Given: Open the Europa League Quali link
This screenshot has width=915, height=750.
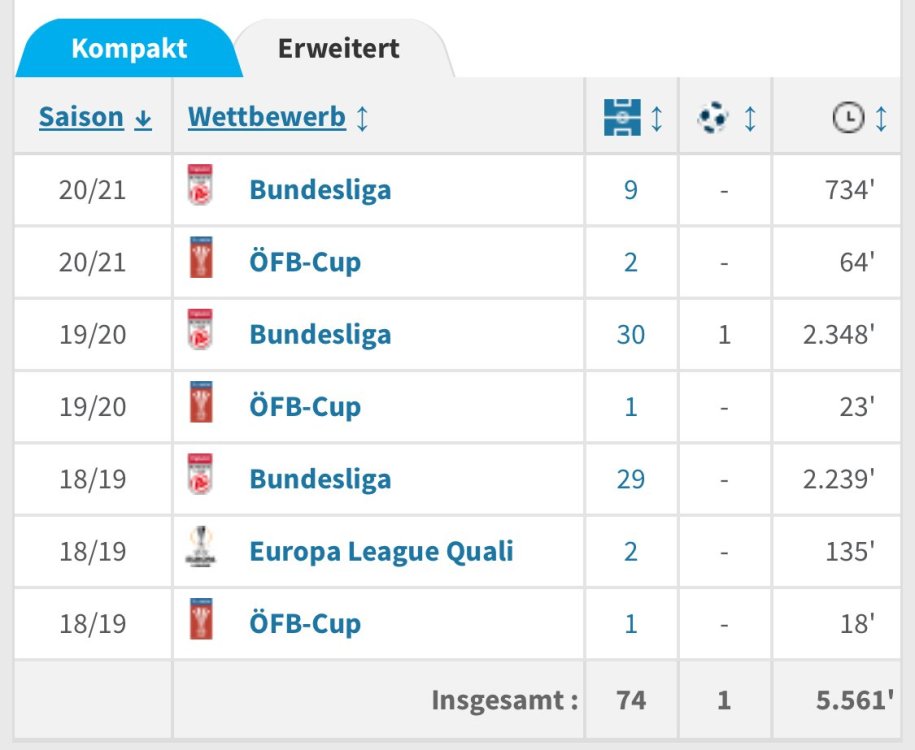Looking at the screenshot, I should pos(381,550).
